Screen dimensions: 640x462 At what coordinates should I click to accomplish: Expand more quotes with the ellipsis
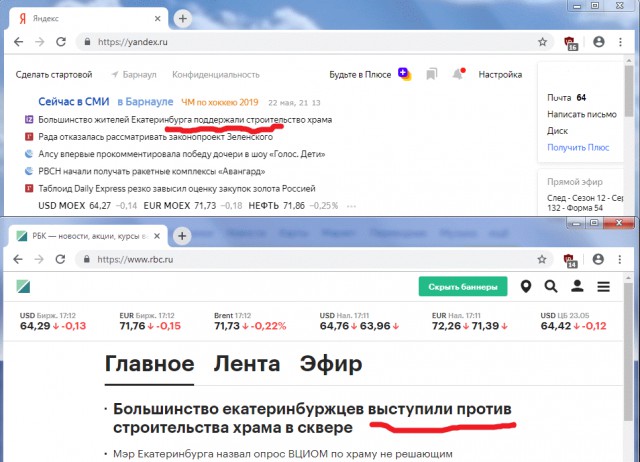tap(351, 206)
